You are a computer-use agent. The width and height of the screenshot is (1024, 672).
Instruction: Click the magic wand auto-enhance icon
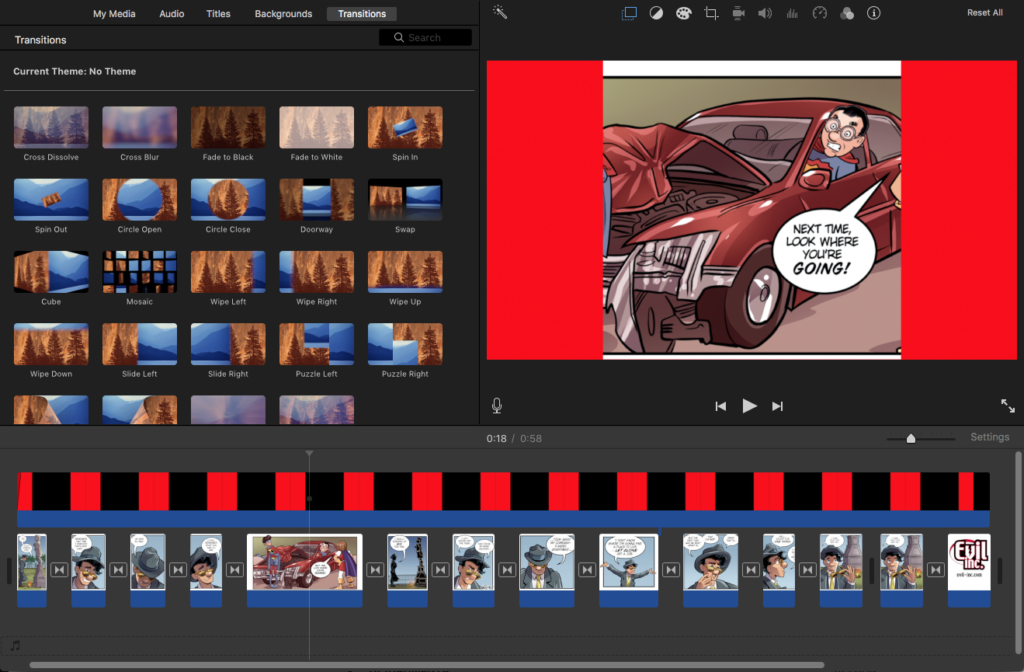tap(501, 13)
